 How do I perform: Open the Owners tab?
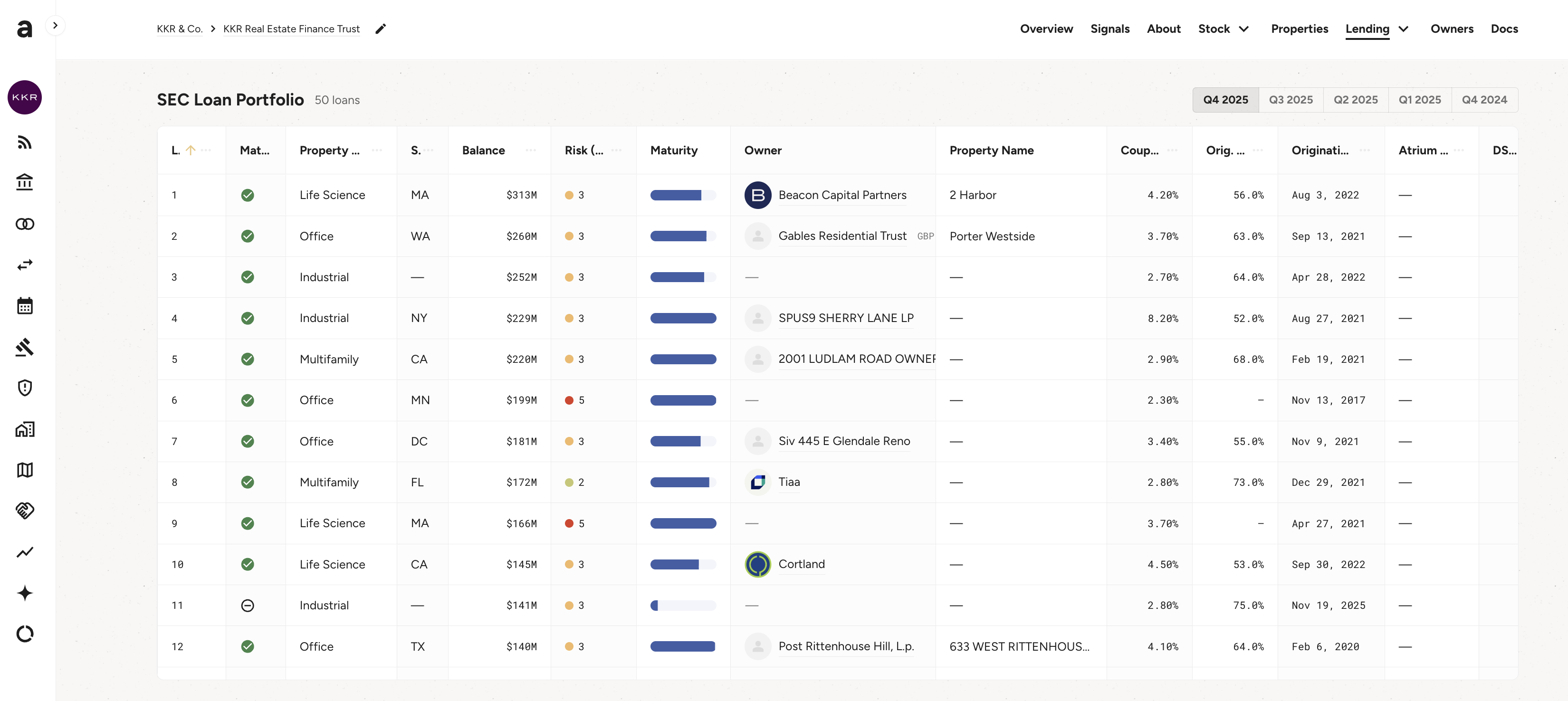pos(1452,28)
